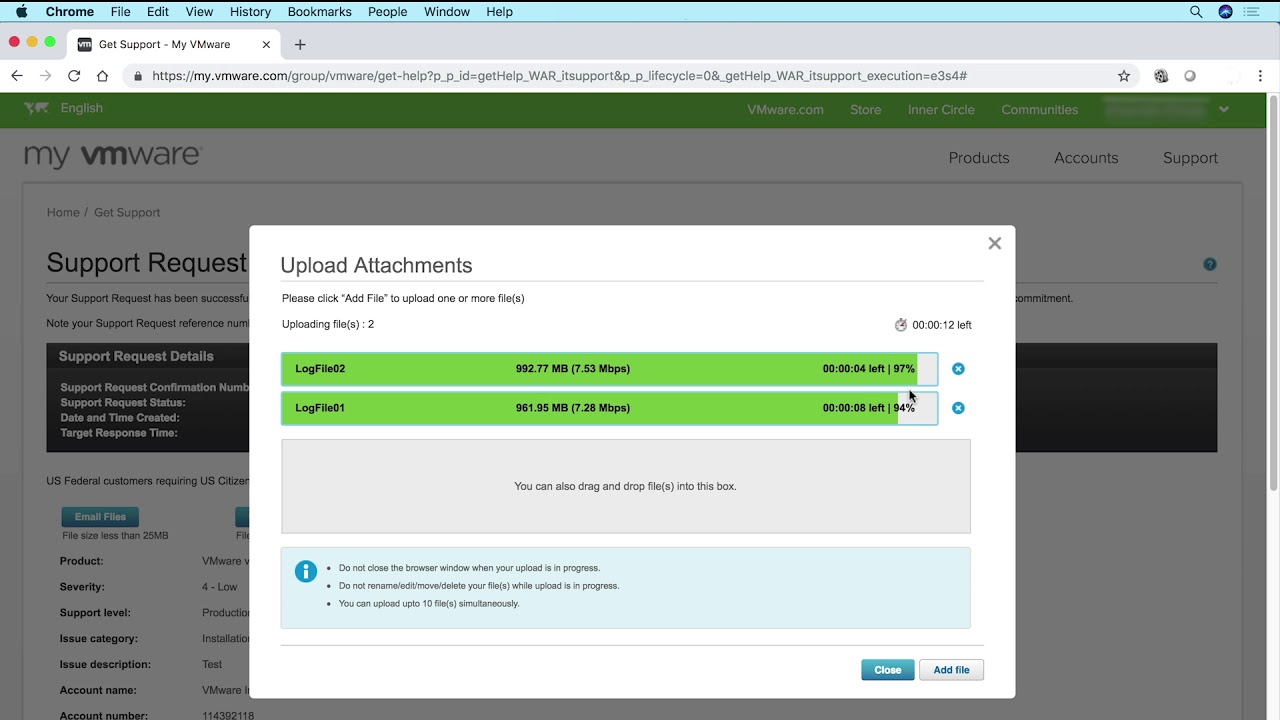This screenshot has height=720, width=1280.
Task: Reload the page in Chrome
Action: 74,76
